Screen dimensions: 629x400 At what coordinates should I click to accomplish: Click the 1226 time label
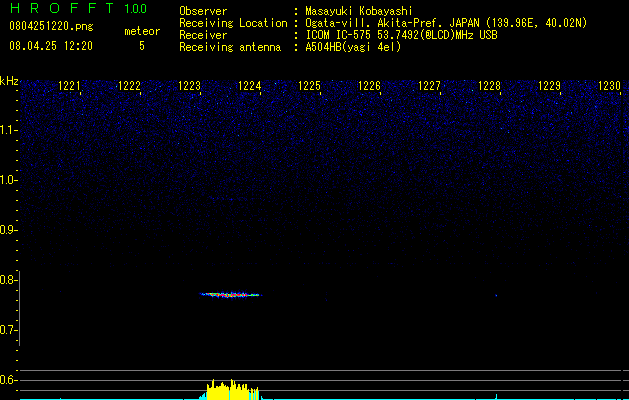coord(369,86)
